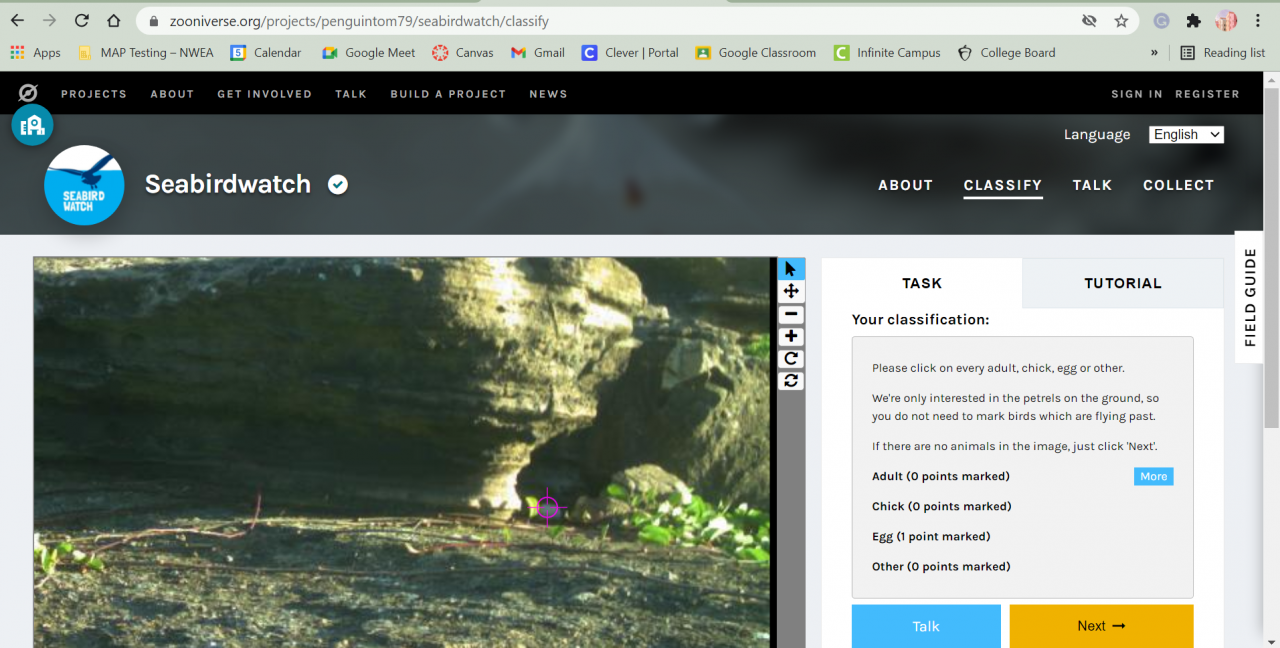Click the blocked cookies eye icon
Image resolution: width=1280 pixels, height=648 pixels.
[1089, 21]
